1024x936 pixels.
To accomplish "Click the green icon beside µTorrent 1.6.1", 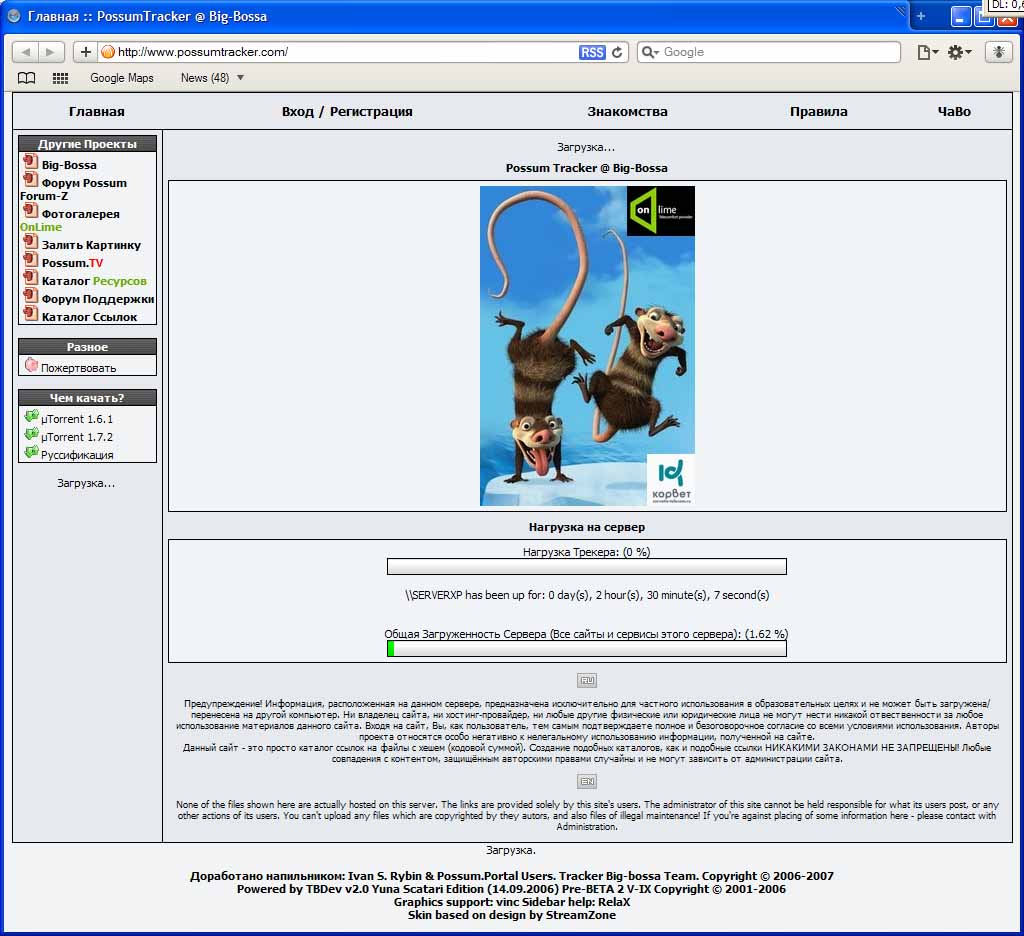I will pyautogui.click(x=31, y=415).
